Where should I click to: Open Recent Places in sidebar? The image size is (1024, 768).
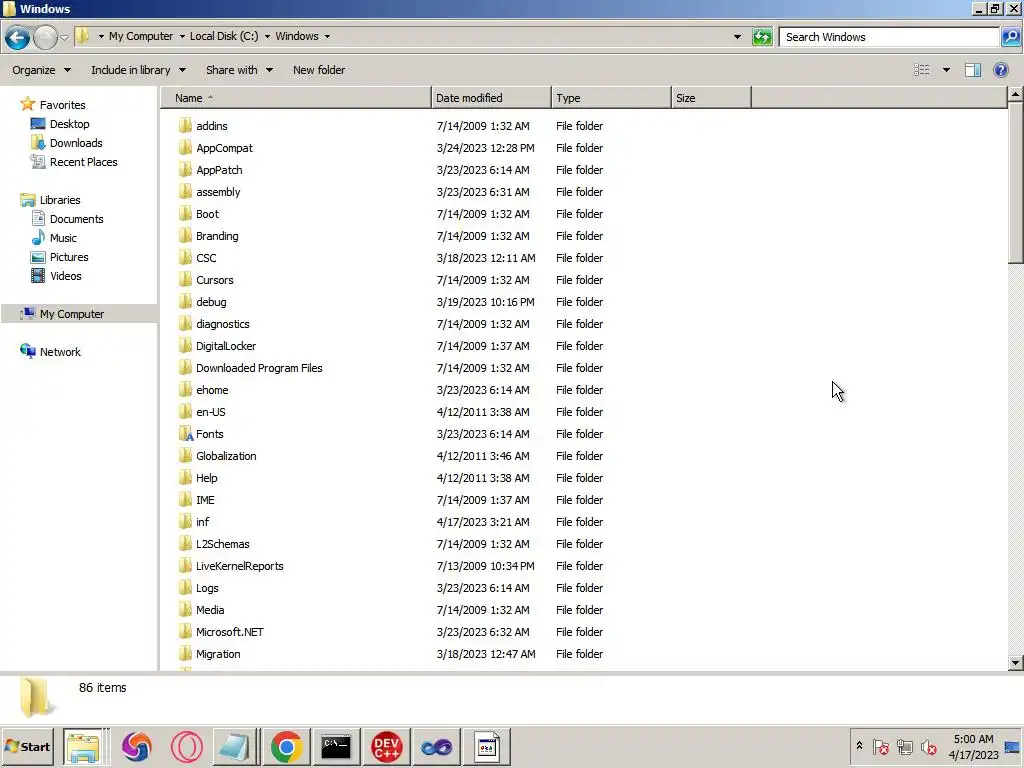(83, 162)
